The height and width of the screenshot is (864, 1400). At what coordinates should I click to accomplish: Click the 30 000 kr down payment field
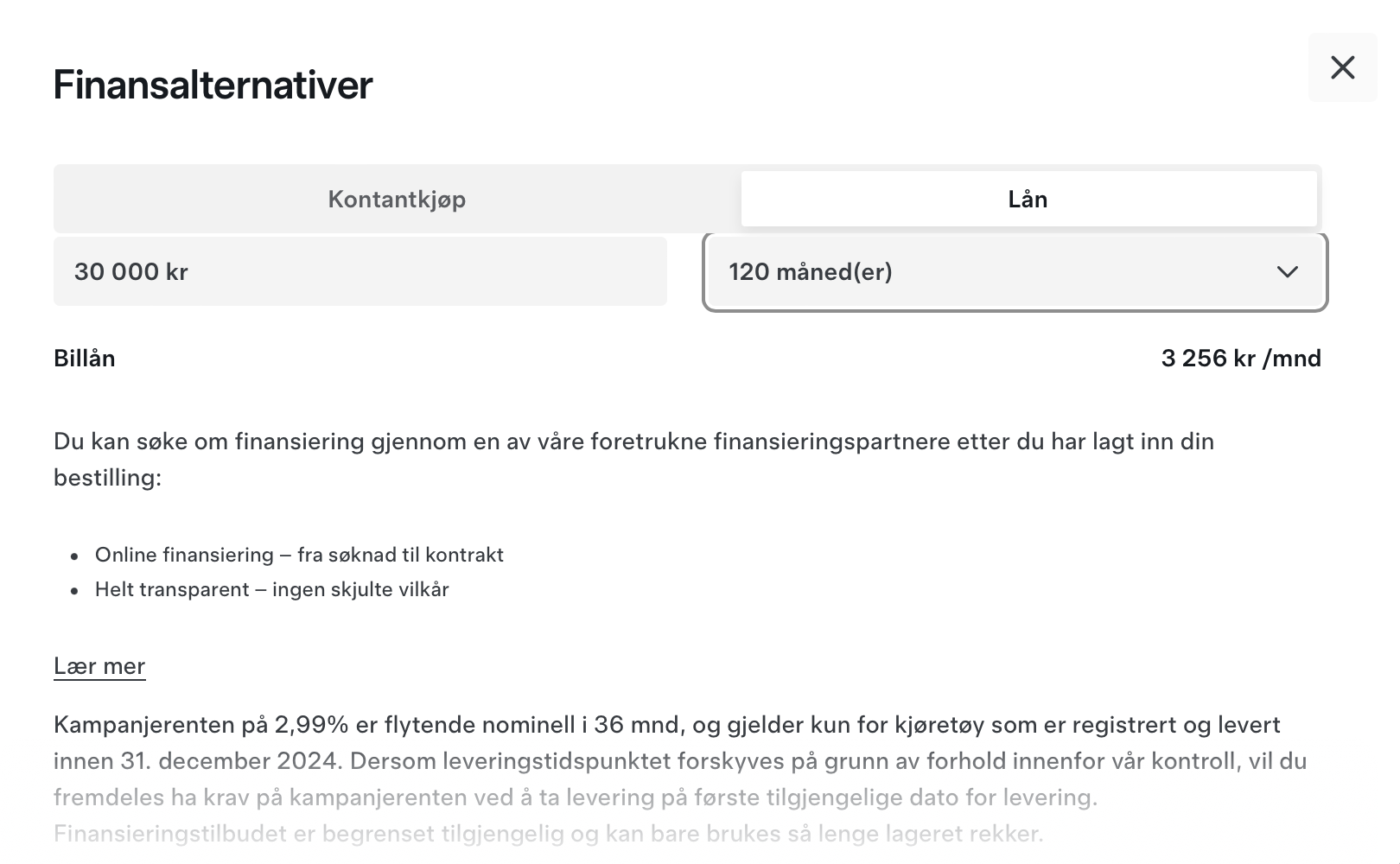[x=360, y=271]
